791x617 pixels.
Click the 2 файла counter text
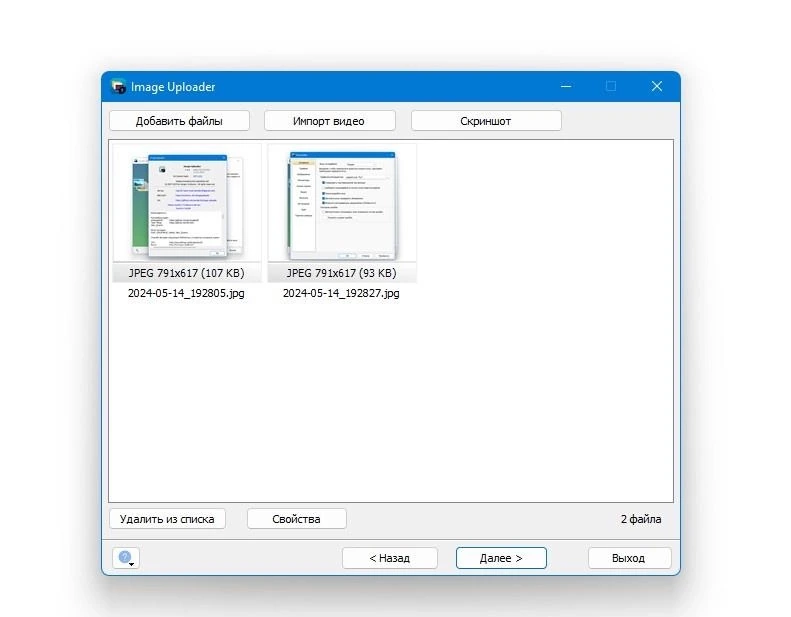[641, 519]
